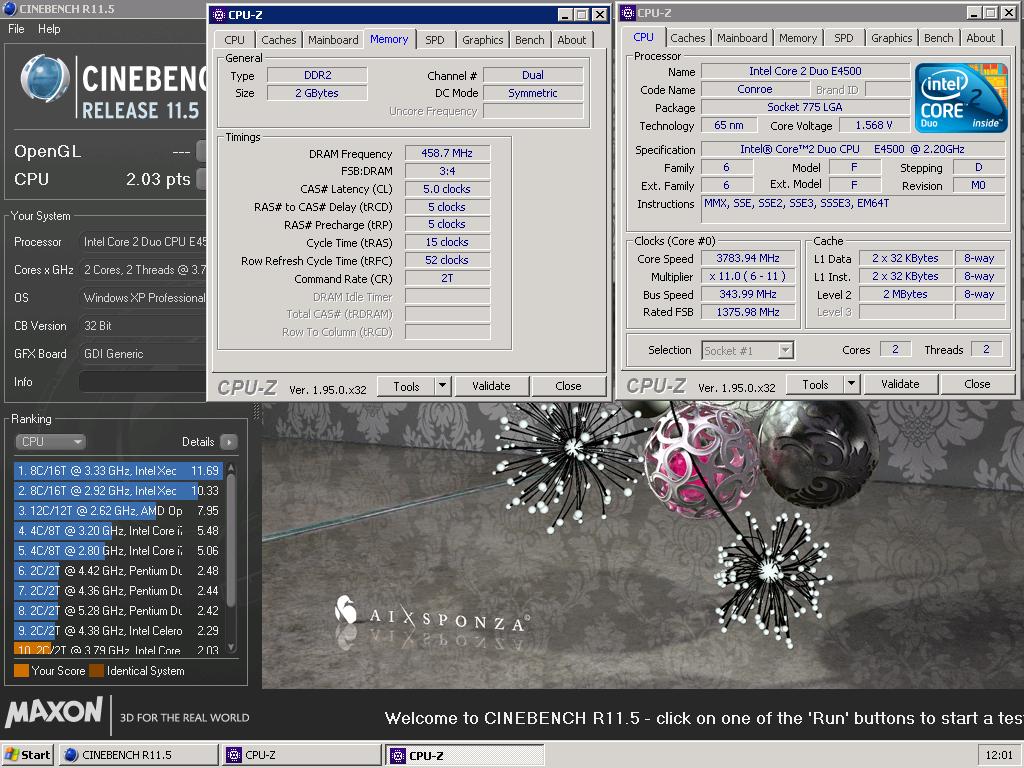
Task: Open Mainboard tab in right CPU-Z window
Action: point(743,38)
